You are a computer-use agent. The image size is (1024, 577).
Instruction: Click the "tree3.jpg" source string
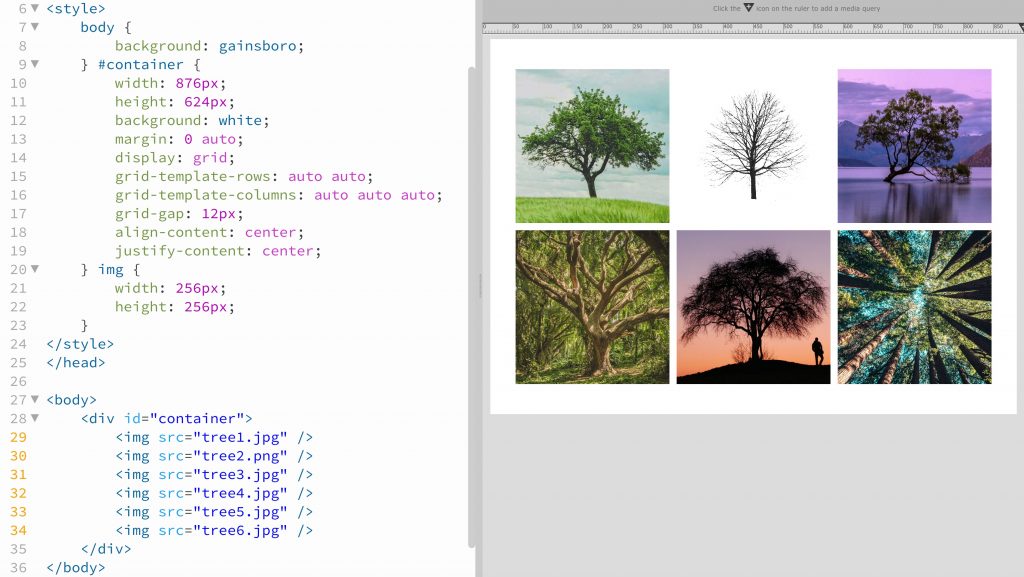240,475
